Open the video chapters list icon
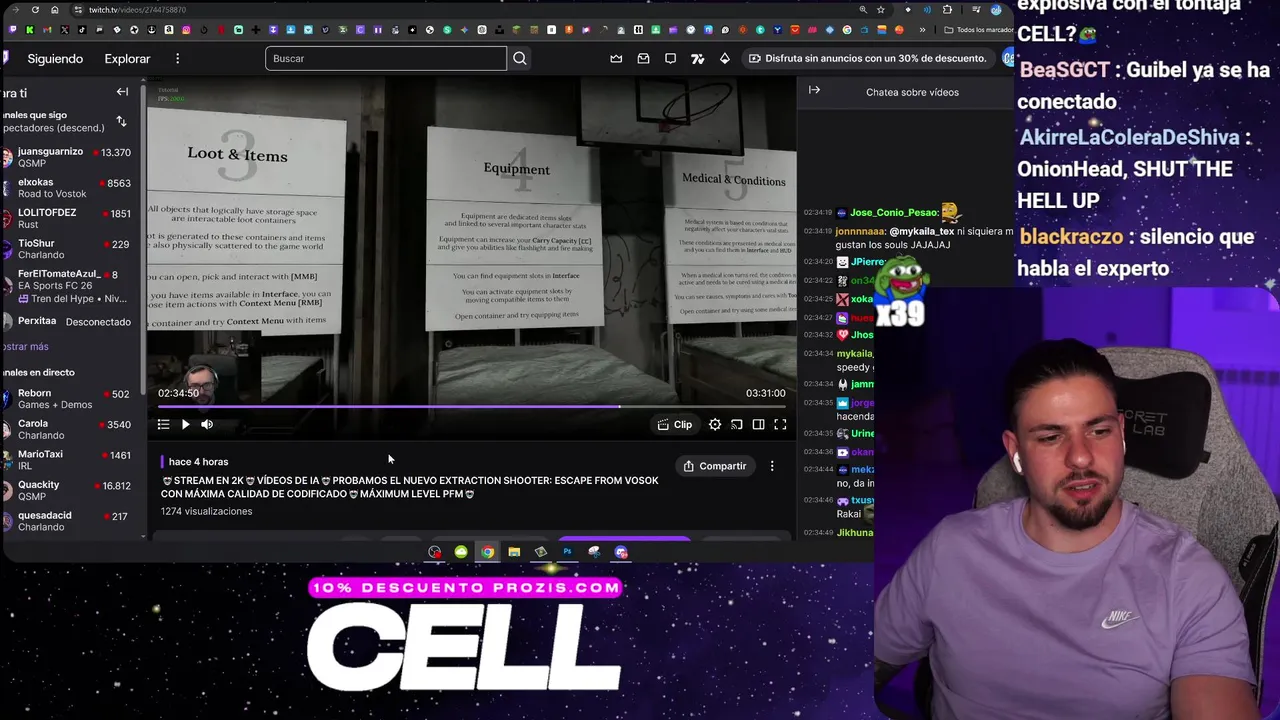The image size is (1280, 720). pyautogui.click(x=163, y=425)
